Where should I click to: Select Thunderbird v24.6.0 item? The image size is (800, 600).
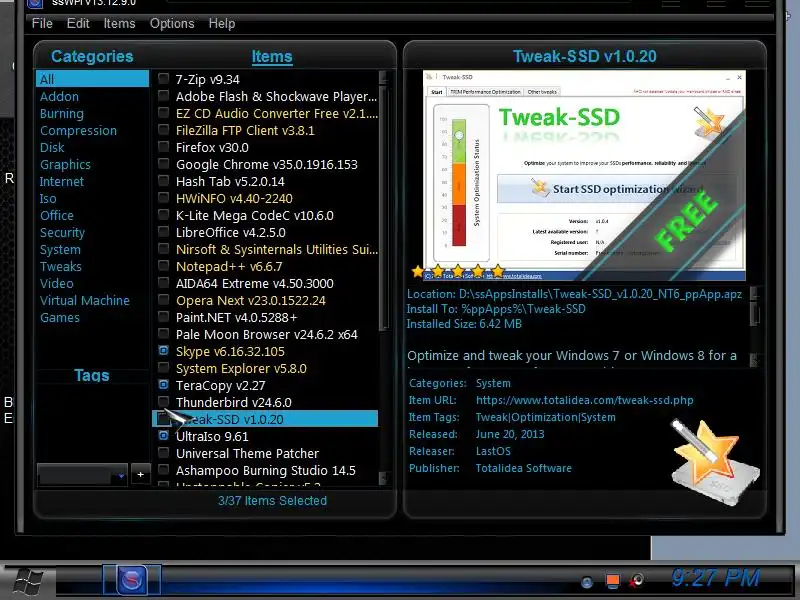pyautogui.click(x=234, y=403)
